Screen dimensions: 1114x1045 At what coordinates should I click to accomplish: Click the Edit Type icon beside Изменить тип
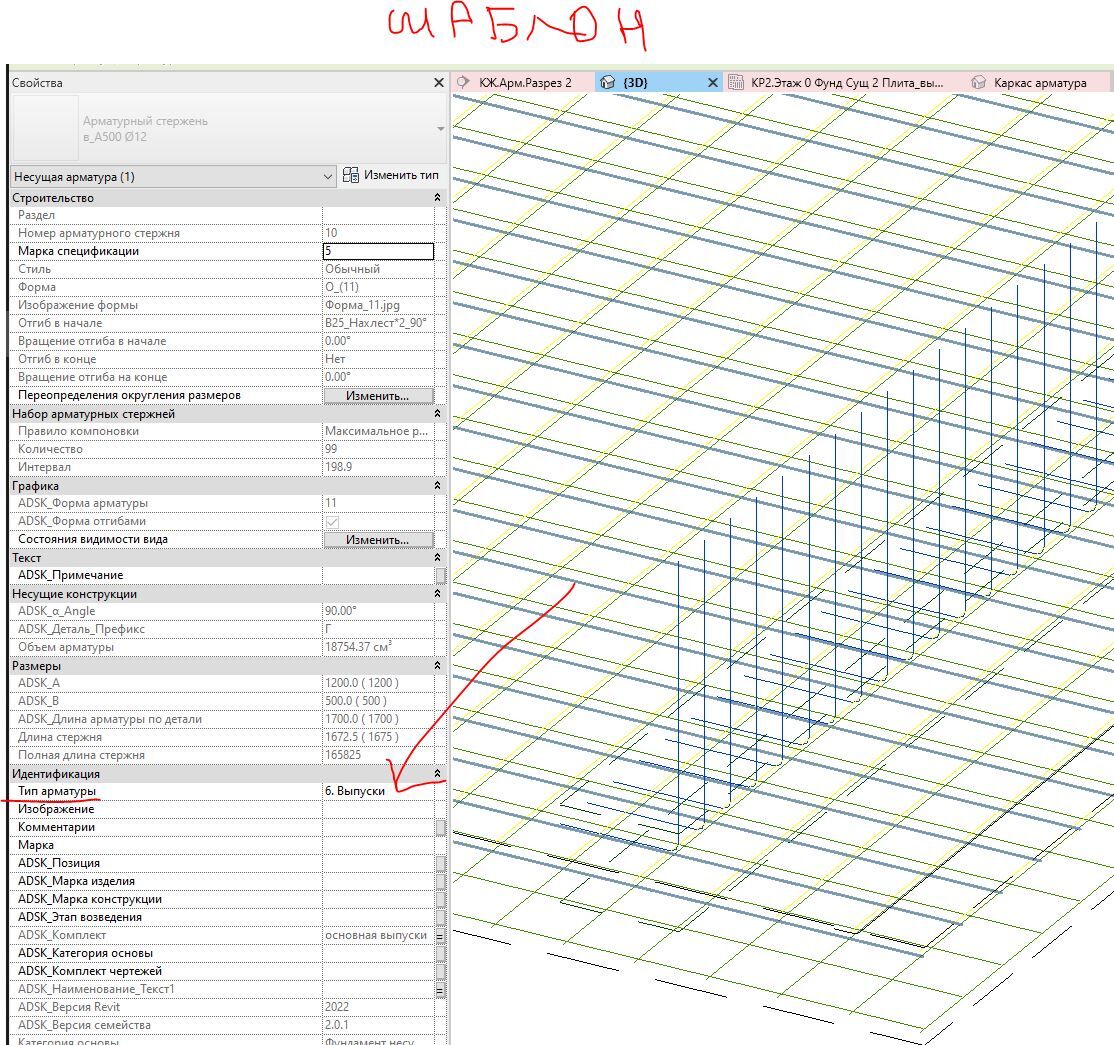tap(350, 175)
